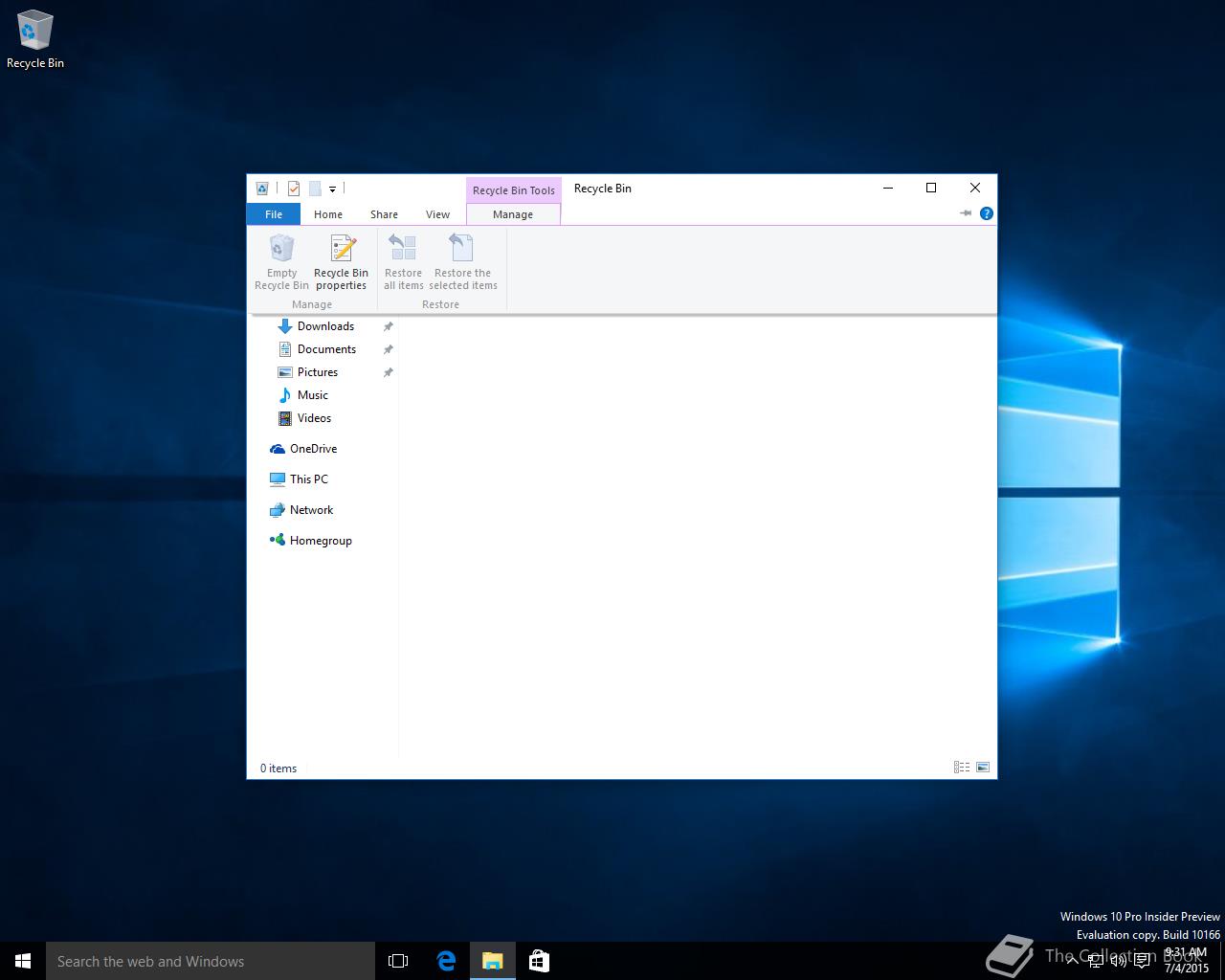Click the Recycle Bin title bar icon
This screenshot has height=980, width=1225.
pos(261,189)
